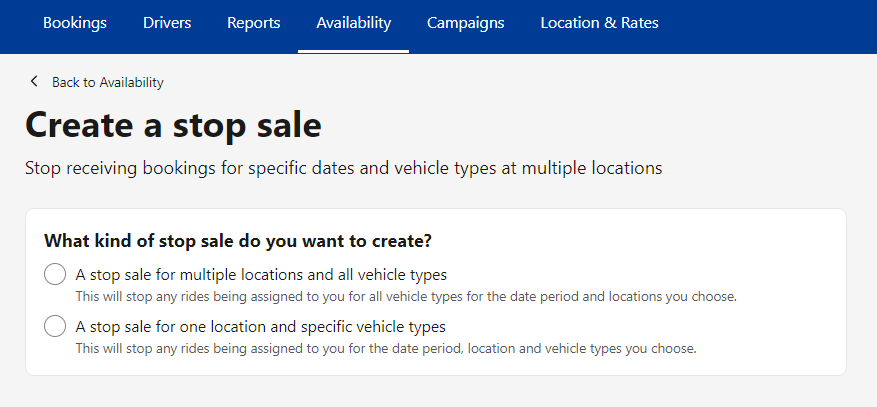Click label "A stop sale for one location"
The width and height of the screenshot is (877, 407).
(261, 326)
